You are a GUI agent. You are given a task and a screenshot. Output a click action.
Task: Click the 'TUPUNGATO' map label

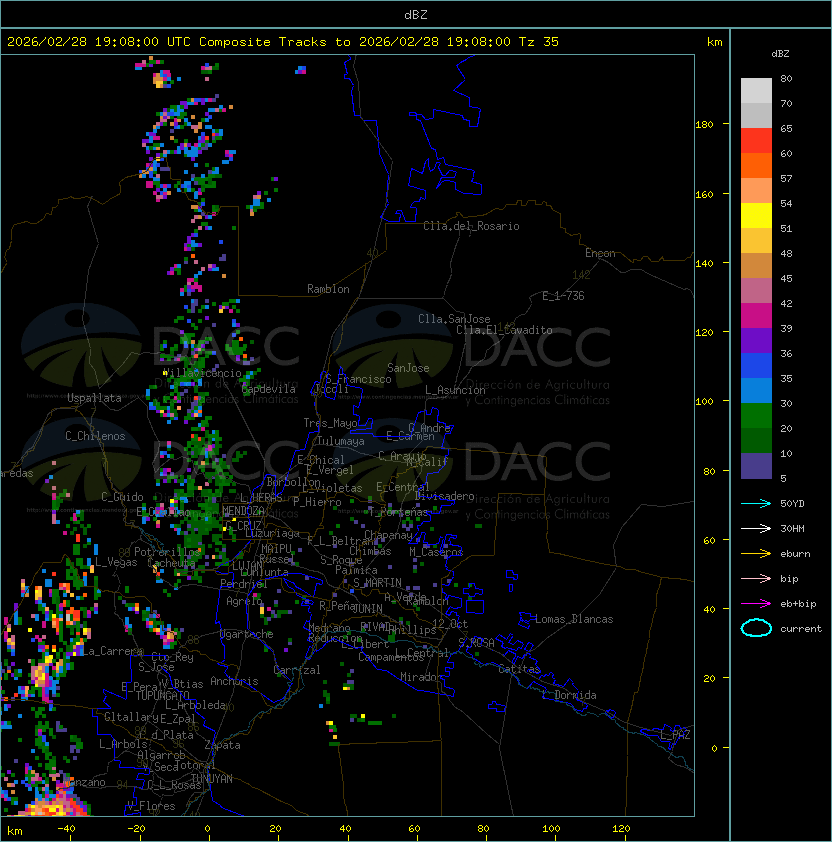pyautogui.click(x=163, y=695)
